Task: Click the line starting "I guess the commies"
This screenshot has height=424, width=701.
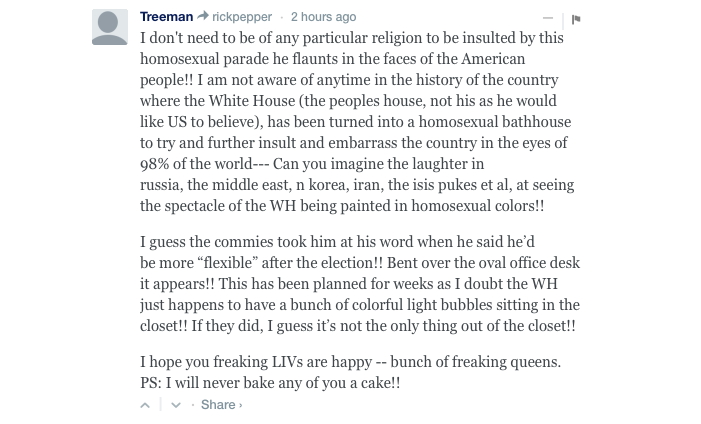Action: (x=337, y=242)
